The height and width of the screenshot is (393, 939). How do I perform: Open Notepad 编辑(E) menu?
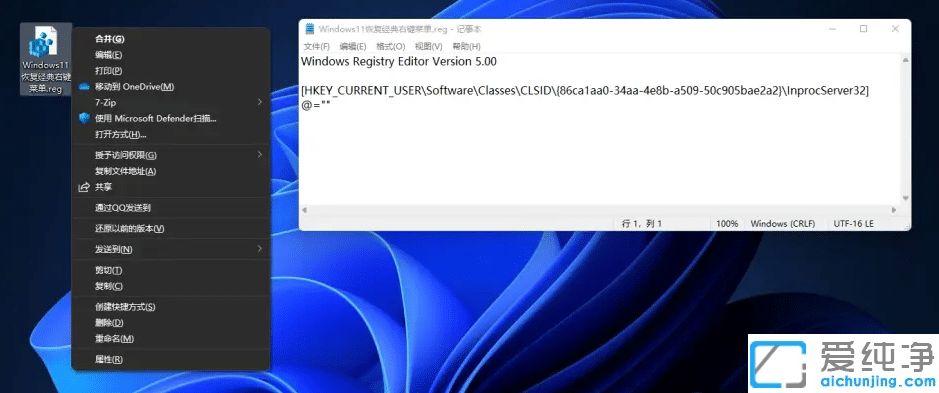(353, 46)
